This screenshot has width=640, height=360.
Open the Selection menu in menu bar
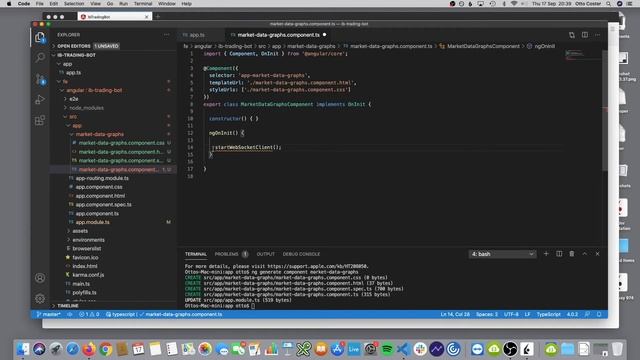74,4
